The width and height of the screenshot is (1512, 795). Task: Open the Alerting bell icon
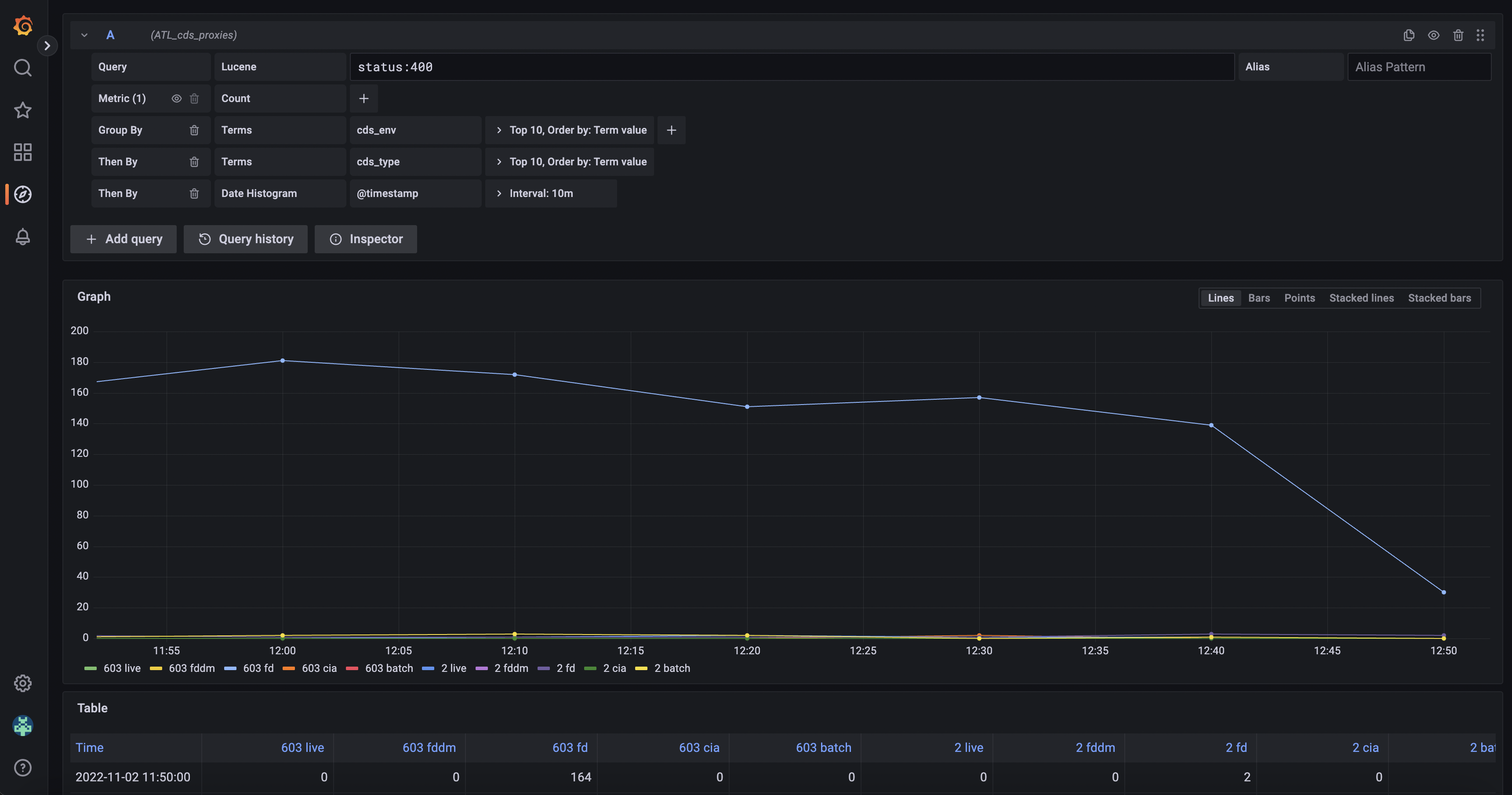click(22, 237)
